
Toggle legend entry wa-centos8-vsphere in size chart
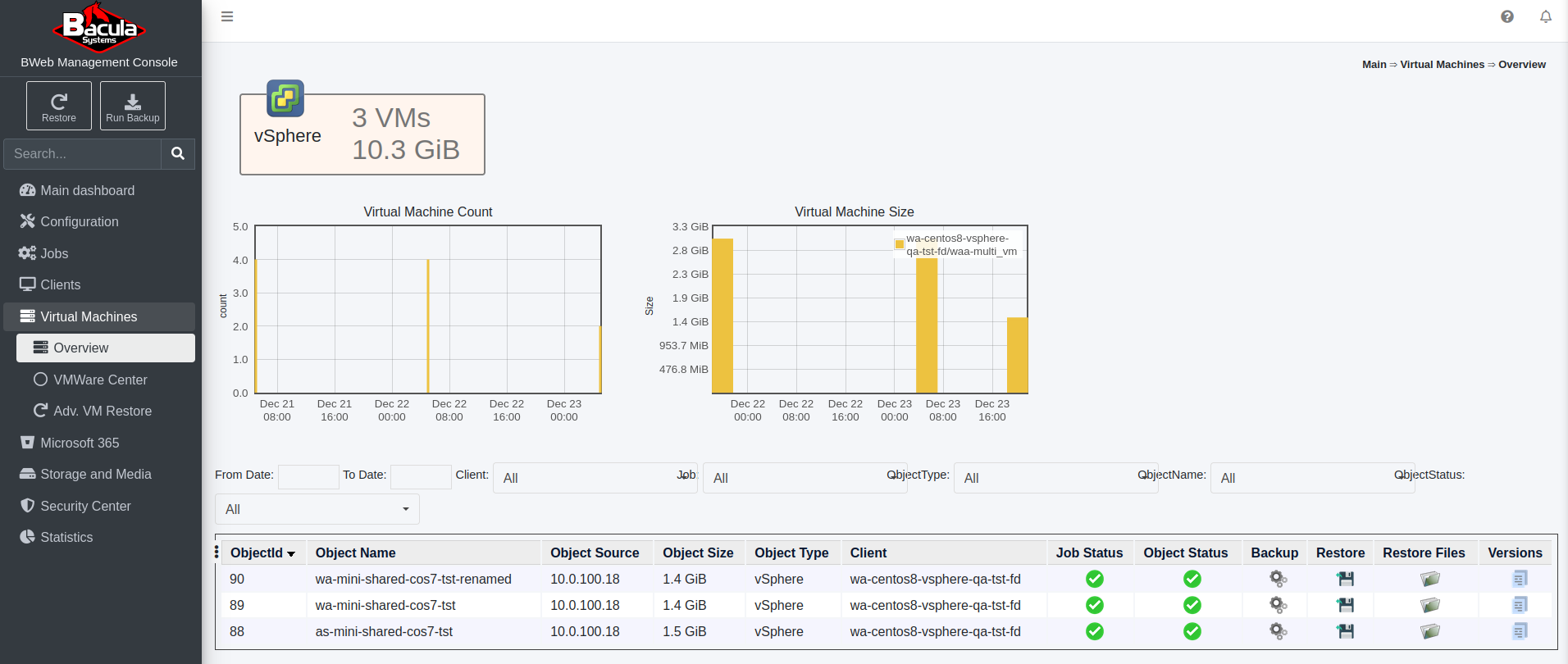(x=956, y=244)
